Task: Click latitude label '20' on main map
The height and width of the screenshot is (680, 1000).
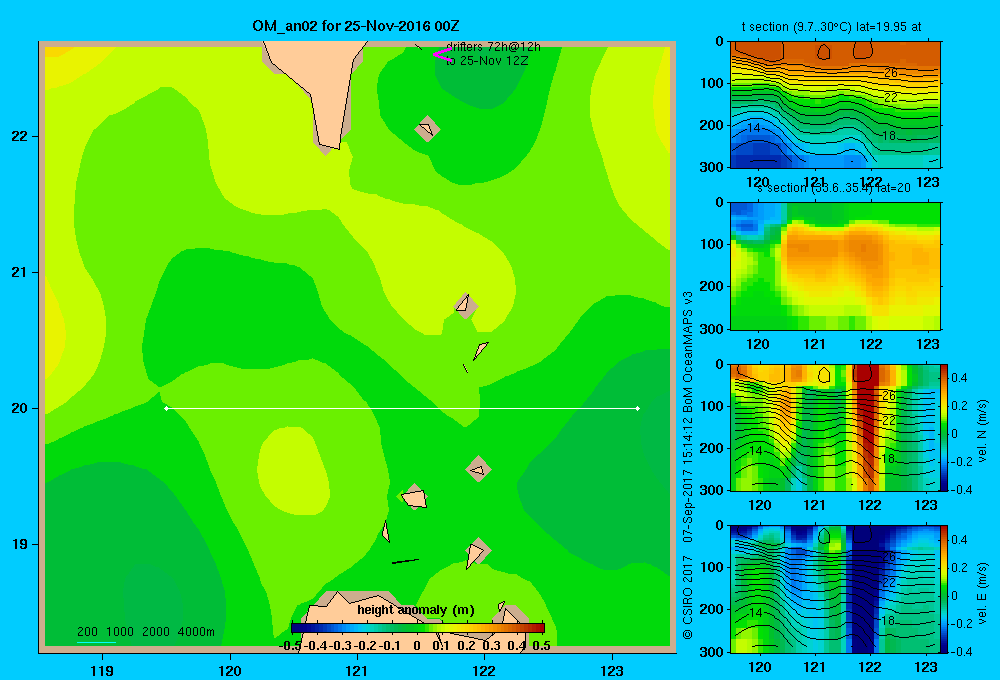Action: [20, 408]
